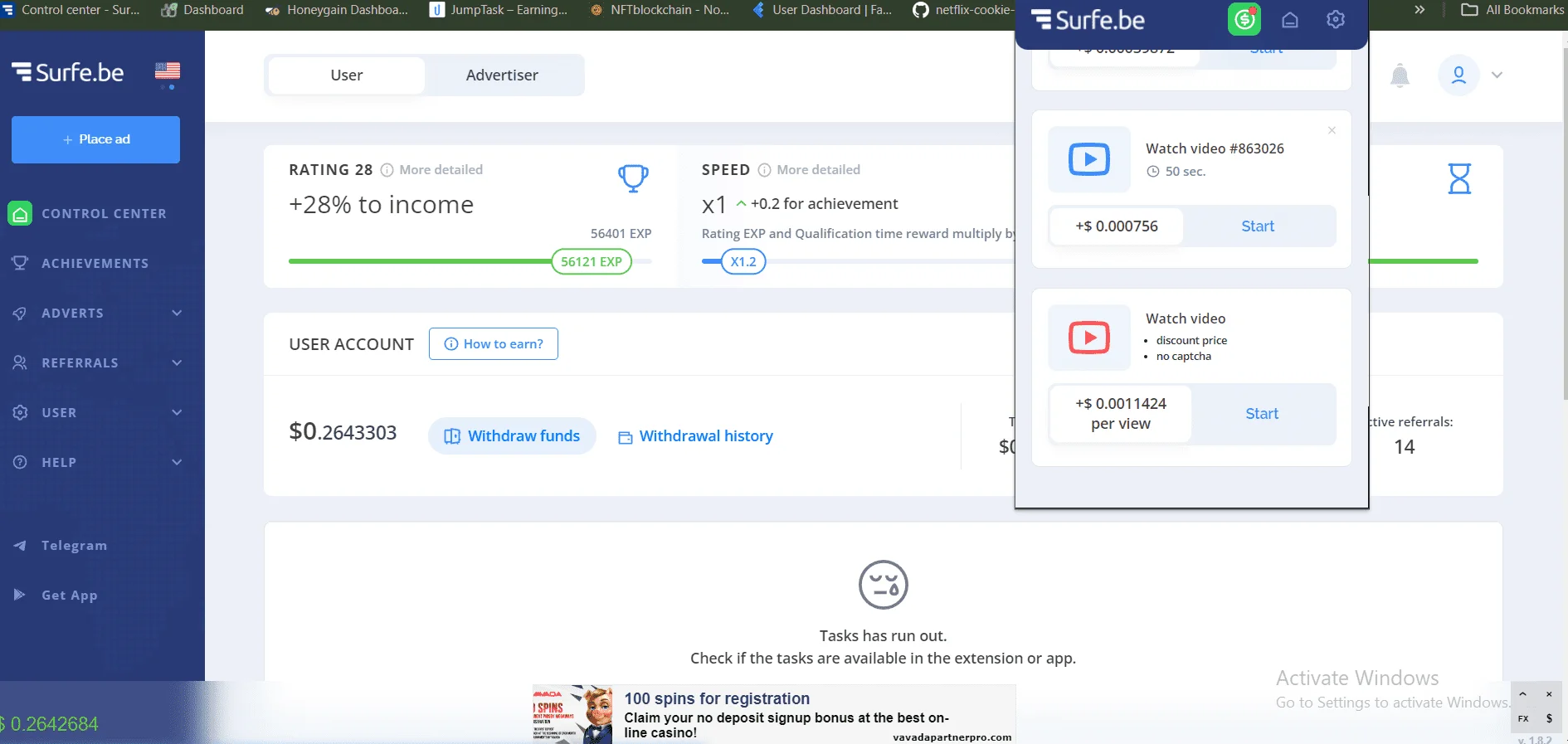Click the notification bell icon
Image resolution: width=1568 pixels, height=744 pixels.
point(1400,75)
